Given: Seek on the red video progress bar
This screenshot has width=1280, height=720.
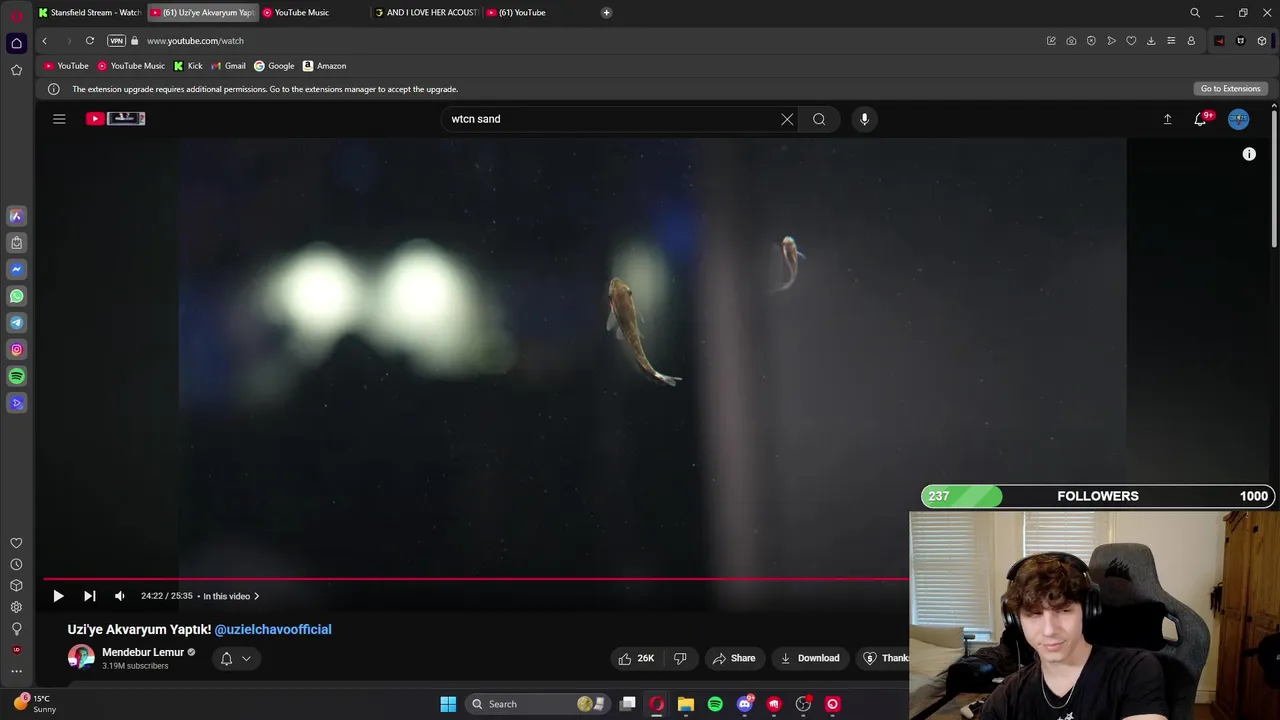Looking at the screenshot, I should [x=476, y=578].
